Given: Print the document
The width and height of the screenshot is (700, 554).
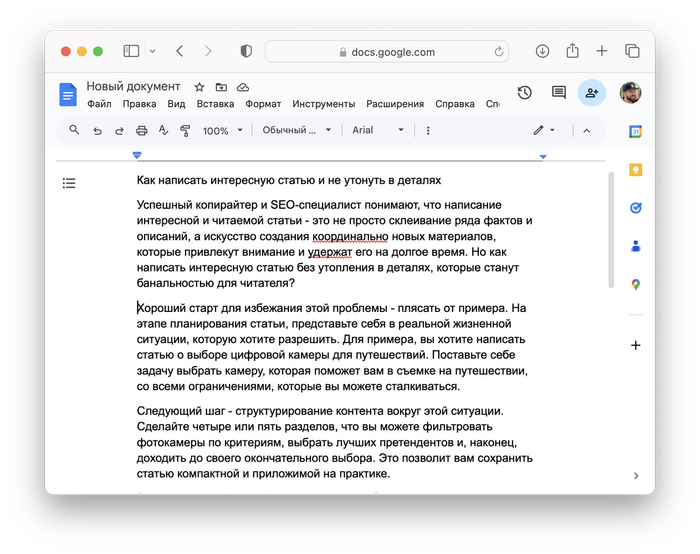Looking at the screenshot, I should point(142,130).
